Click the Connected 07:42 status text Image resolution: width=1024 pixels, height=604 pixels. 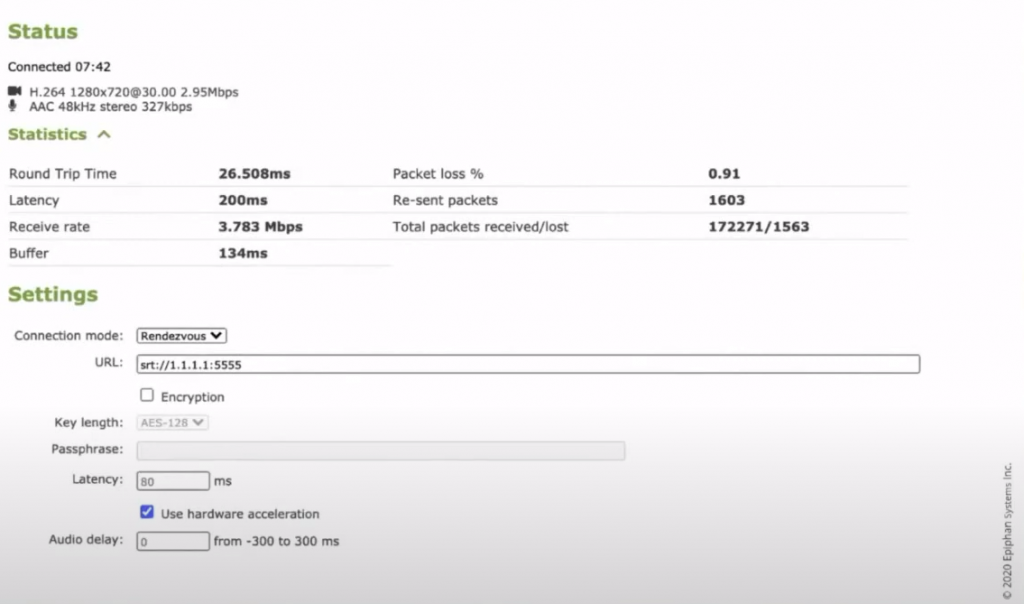coord(59,67)
